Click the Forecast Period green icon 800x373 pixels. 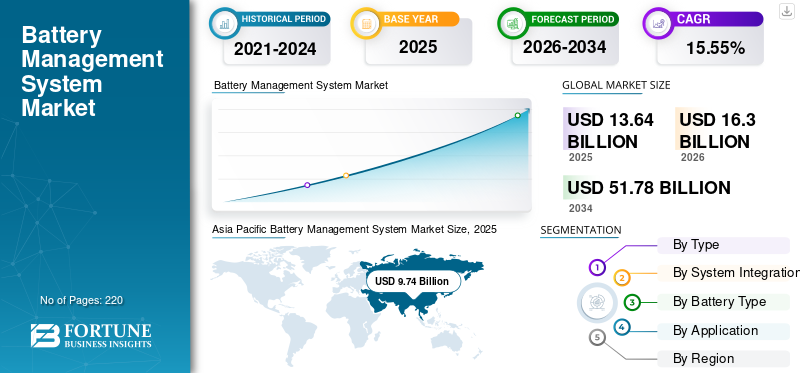513,22
